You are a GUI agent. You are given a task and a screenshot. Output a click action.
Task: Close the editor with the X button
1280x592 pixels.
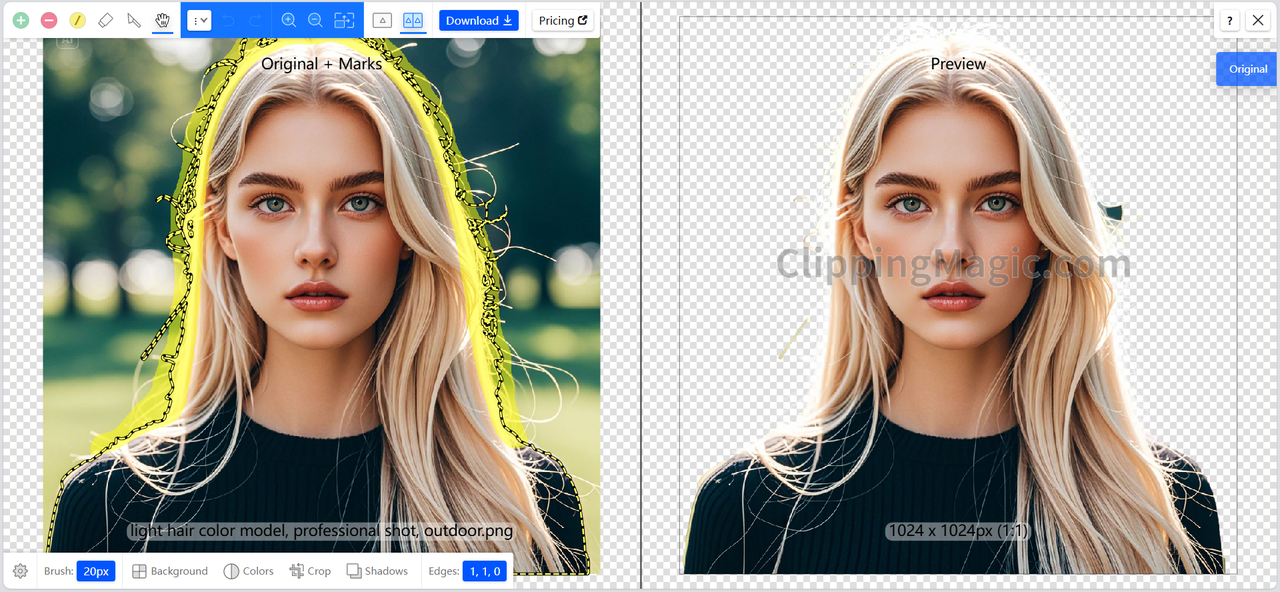1258,20
